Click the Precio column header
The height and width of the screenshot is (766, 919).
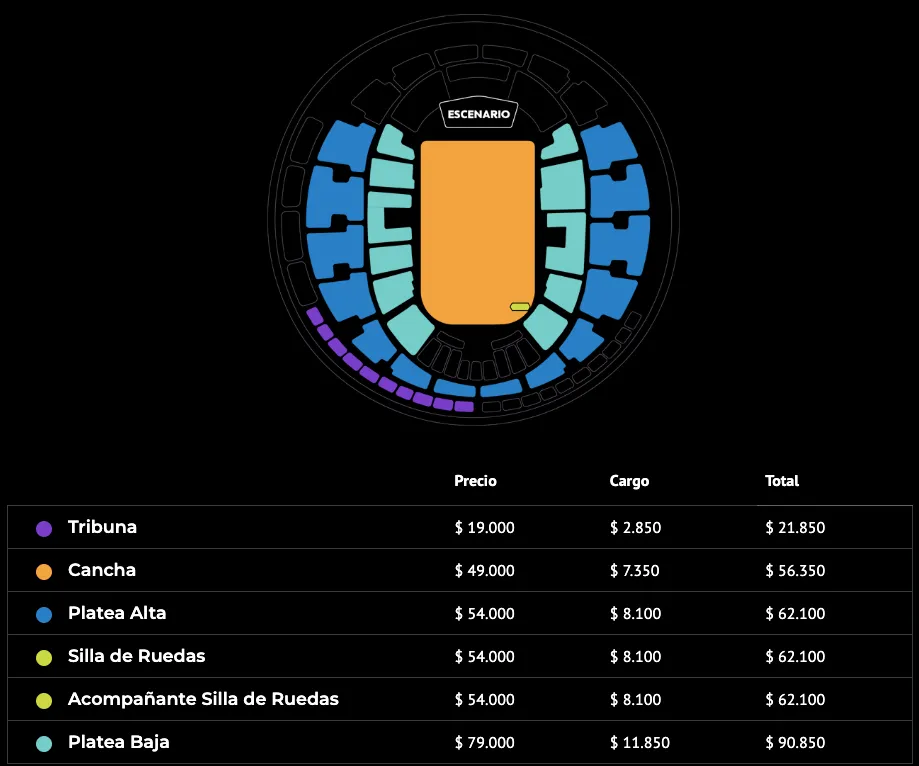tap(475, 481)
